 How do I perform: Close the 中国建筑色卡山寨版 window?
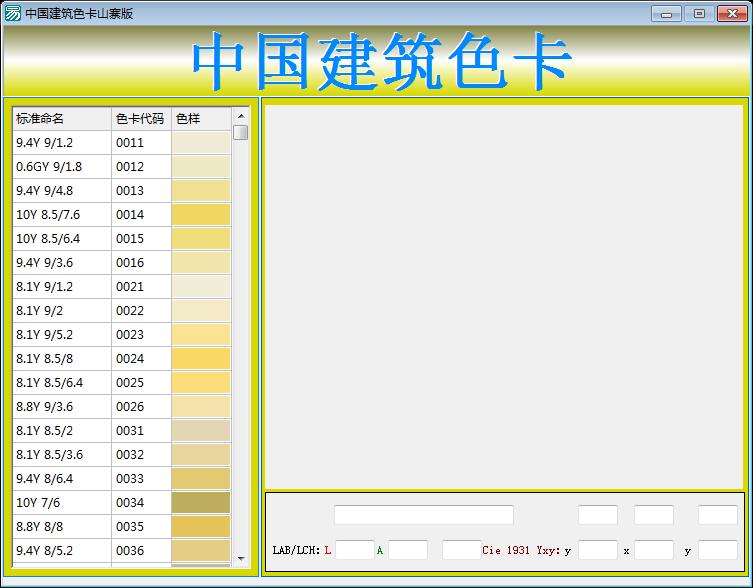[x=732, y=13]
